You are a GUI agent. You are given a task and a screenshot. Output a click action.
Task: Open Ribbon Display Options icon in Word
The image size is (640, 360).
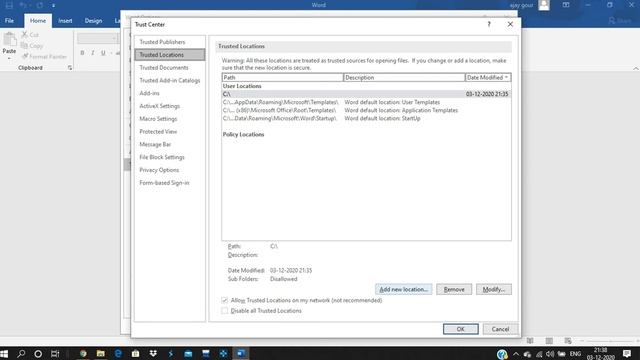click(566, 5)
